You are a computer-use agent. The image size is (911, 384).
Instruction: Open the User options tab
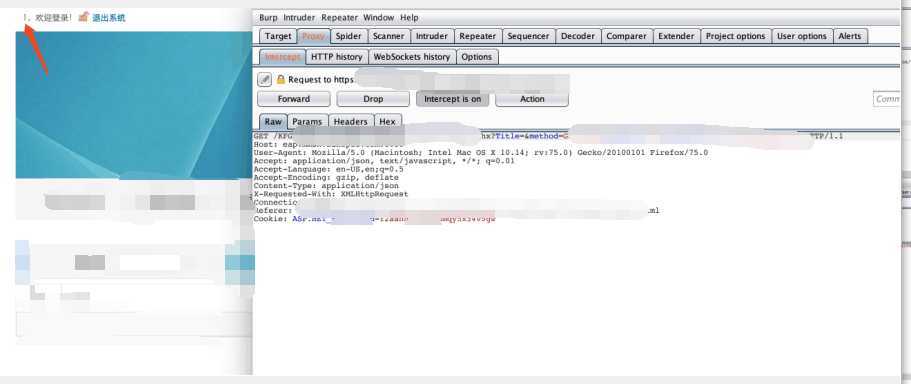802,36
